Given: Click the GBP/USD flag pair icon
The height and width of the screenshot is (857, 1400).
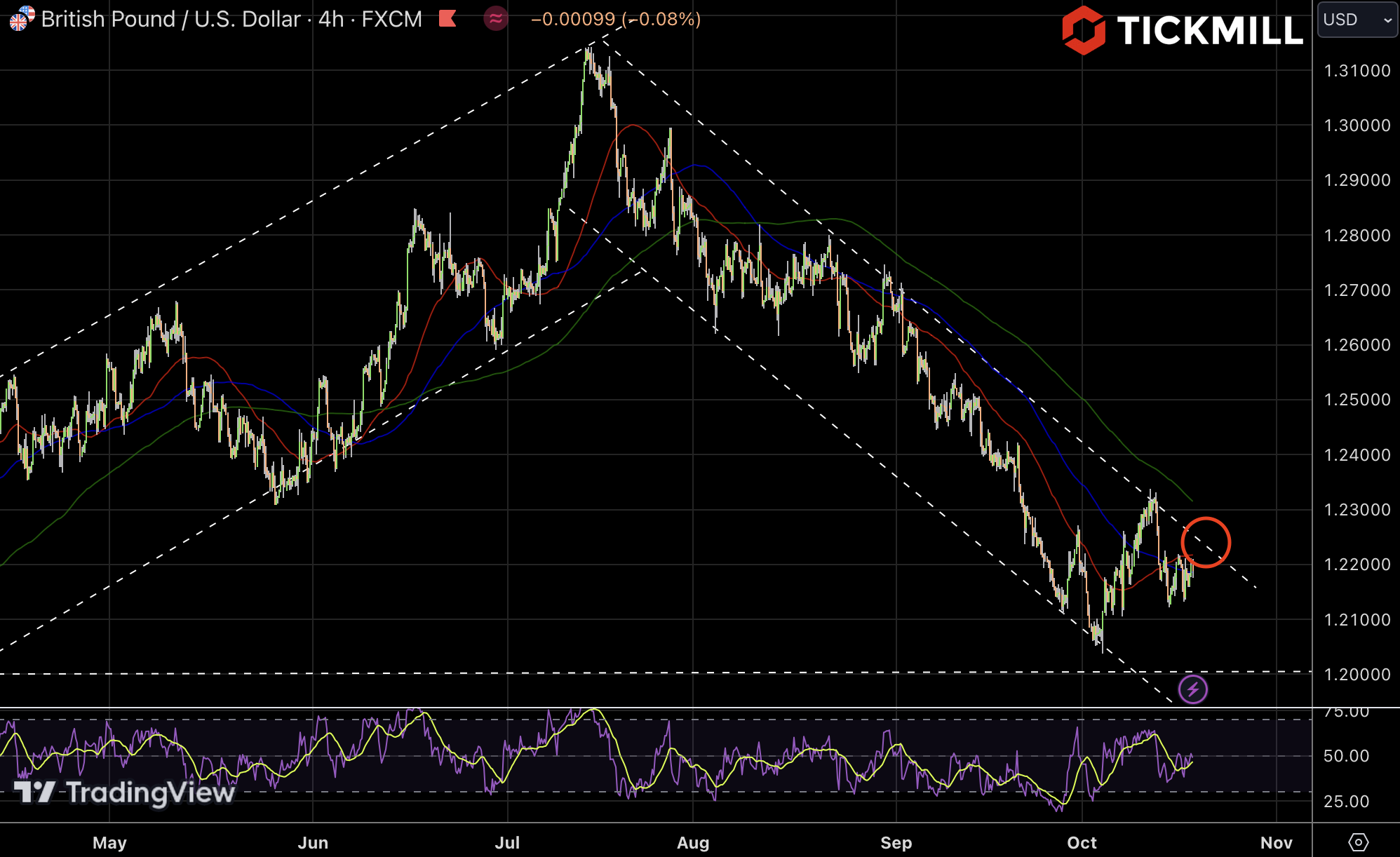Looking at the screenshot, I should 21,18.
